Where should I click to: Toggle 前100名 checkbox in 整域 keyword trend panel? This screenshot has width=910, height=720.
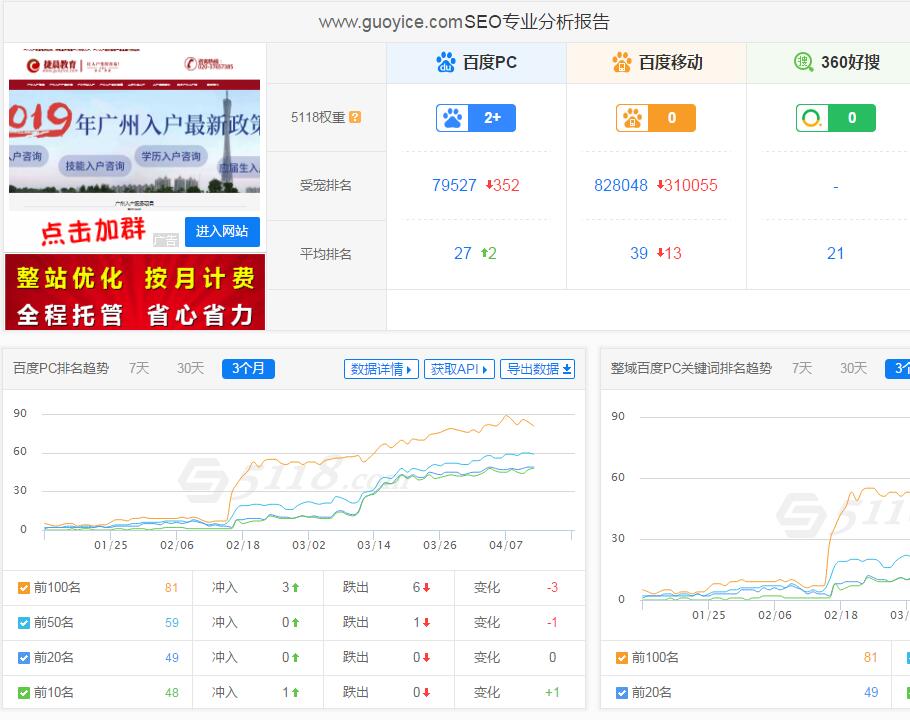622,657
